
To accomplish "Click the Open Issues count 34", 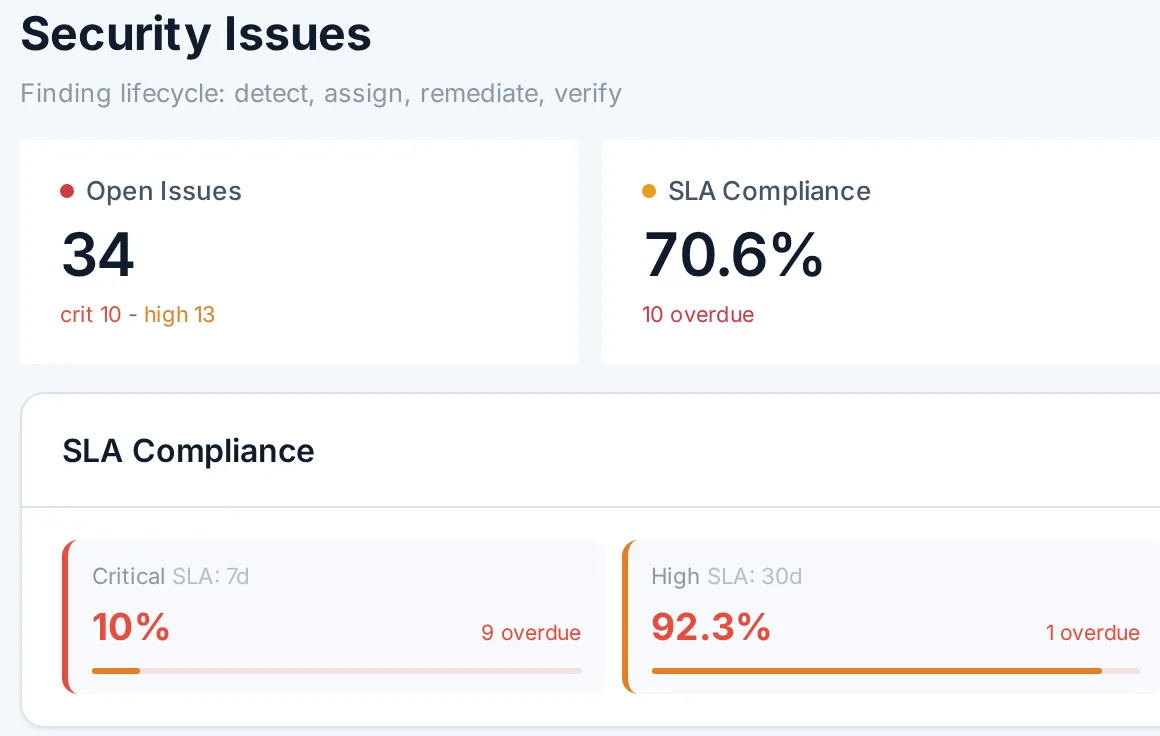I will pyautogui.click(x=98, y=254).
